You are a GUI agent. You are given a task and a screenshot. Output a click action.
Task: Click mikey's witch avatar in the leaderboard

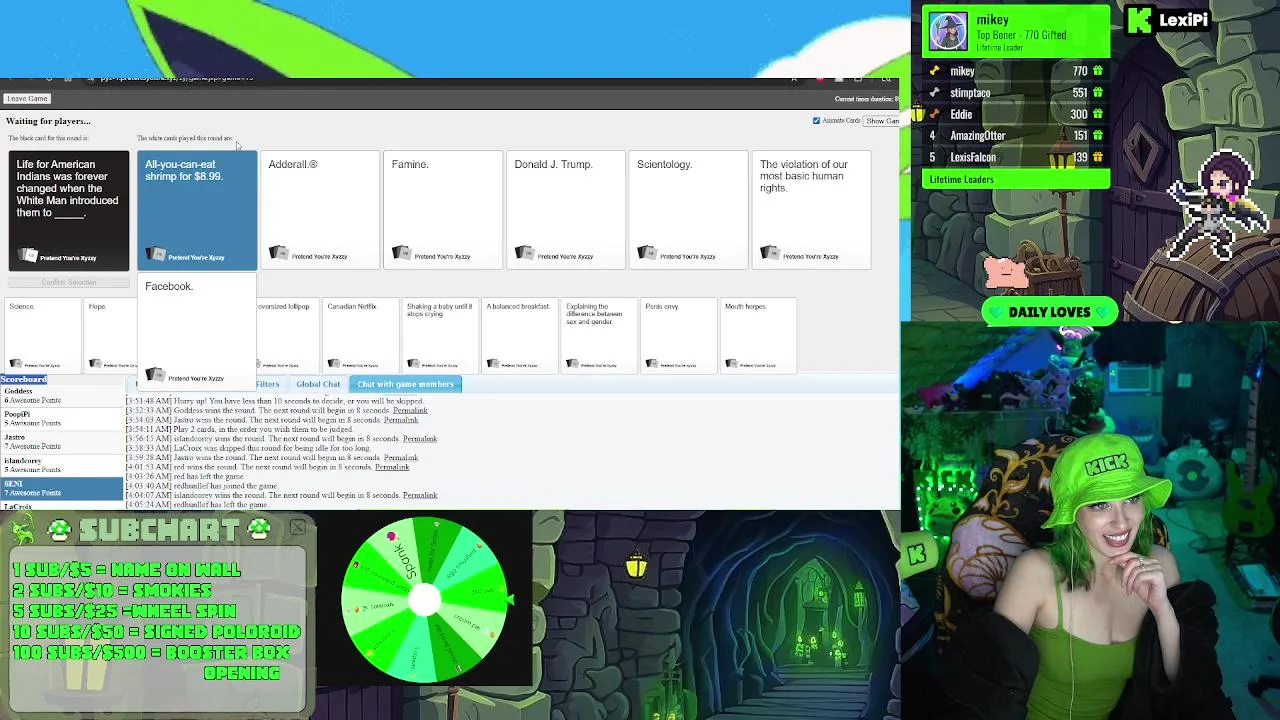(x=948, y=31)
